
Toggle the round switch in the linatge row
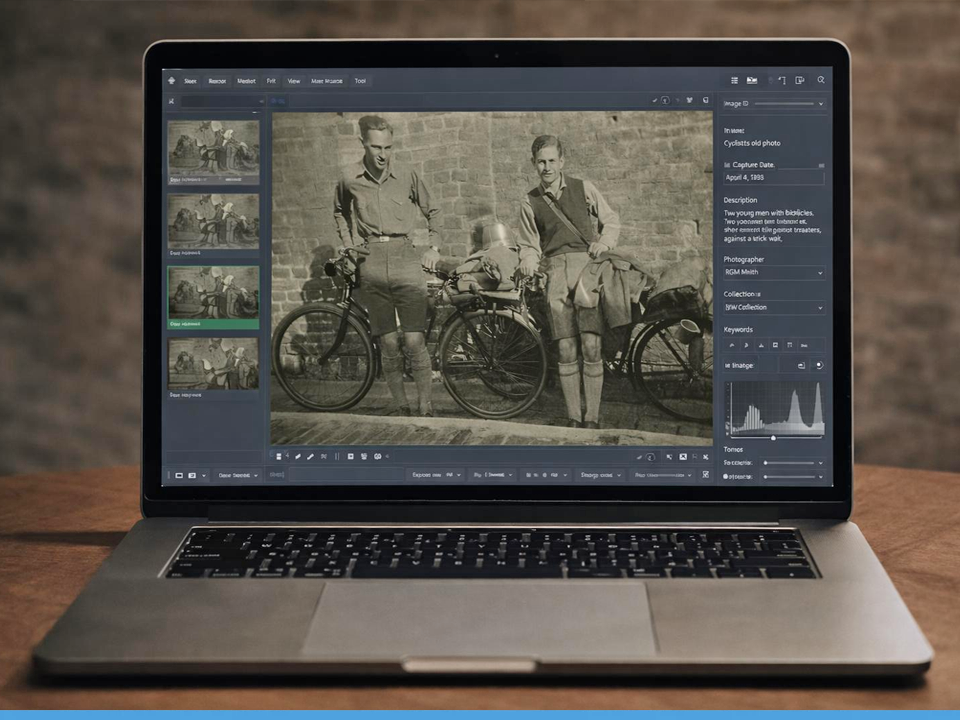pos(819,366)
